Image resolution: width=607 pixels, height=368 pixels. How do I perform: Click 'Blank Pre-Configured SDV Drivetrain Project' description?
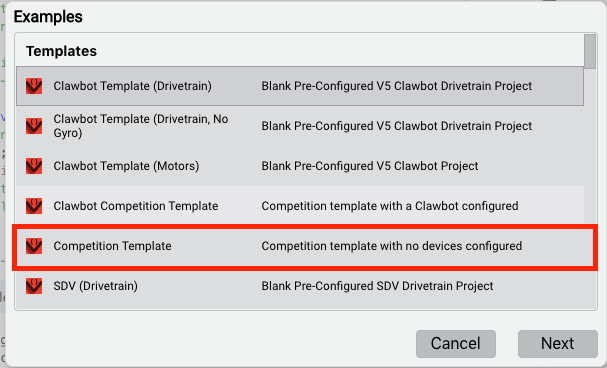tap(377, 286)
